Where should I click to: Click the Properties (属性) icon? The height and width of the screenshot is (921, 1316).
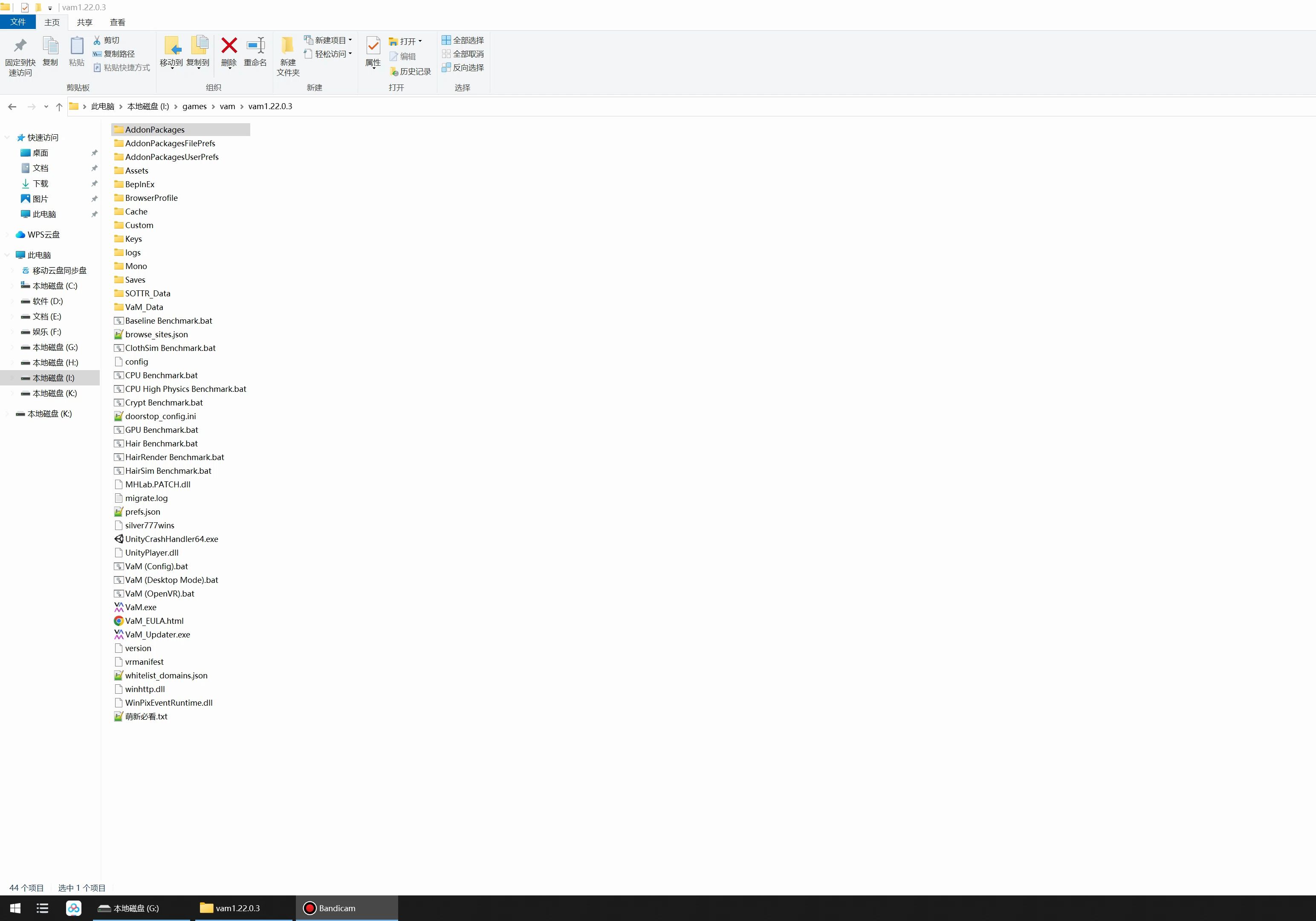[373, 45]
